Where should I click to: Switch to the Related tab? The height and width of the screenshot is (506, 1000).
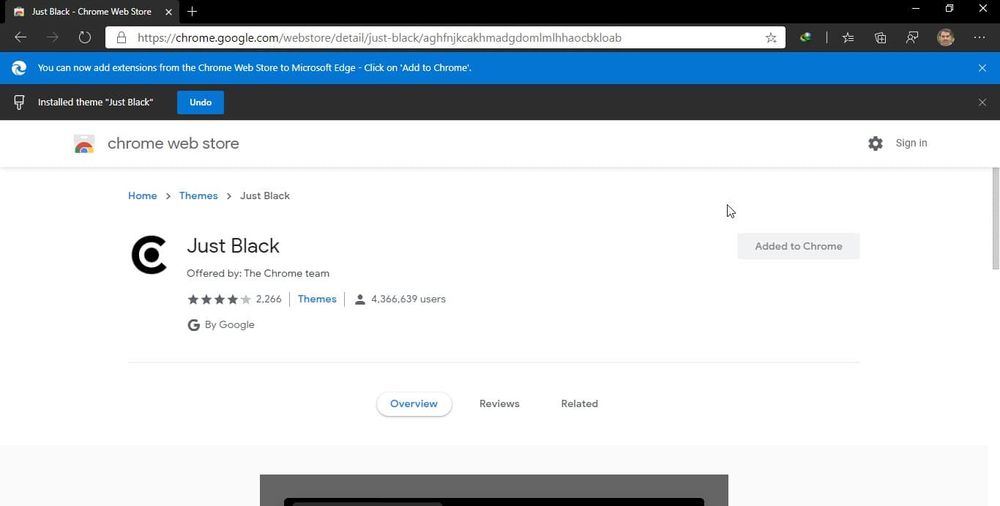pos(579,404)
